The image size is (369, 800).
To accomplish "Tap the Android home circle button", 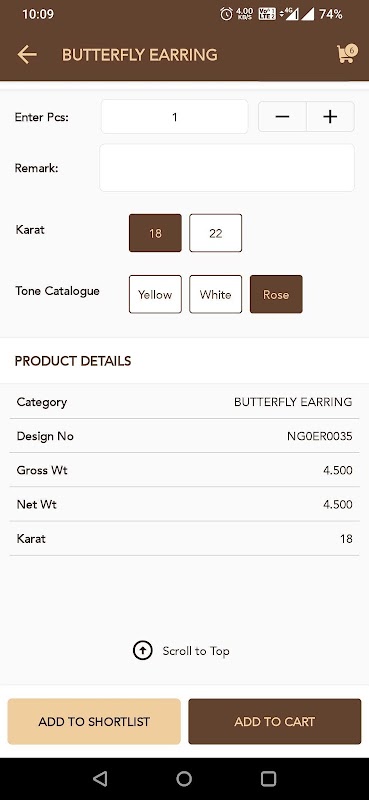I will [184, 778].
